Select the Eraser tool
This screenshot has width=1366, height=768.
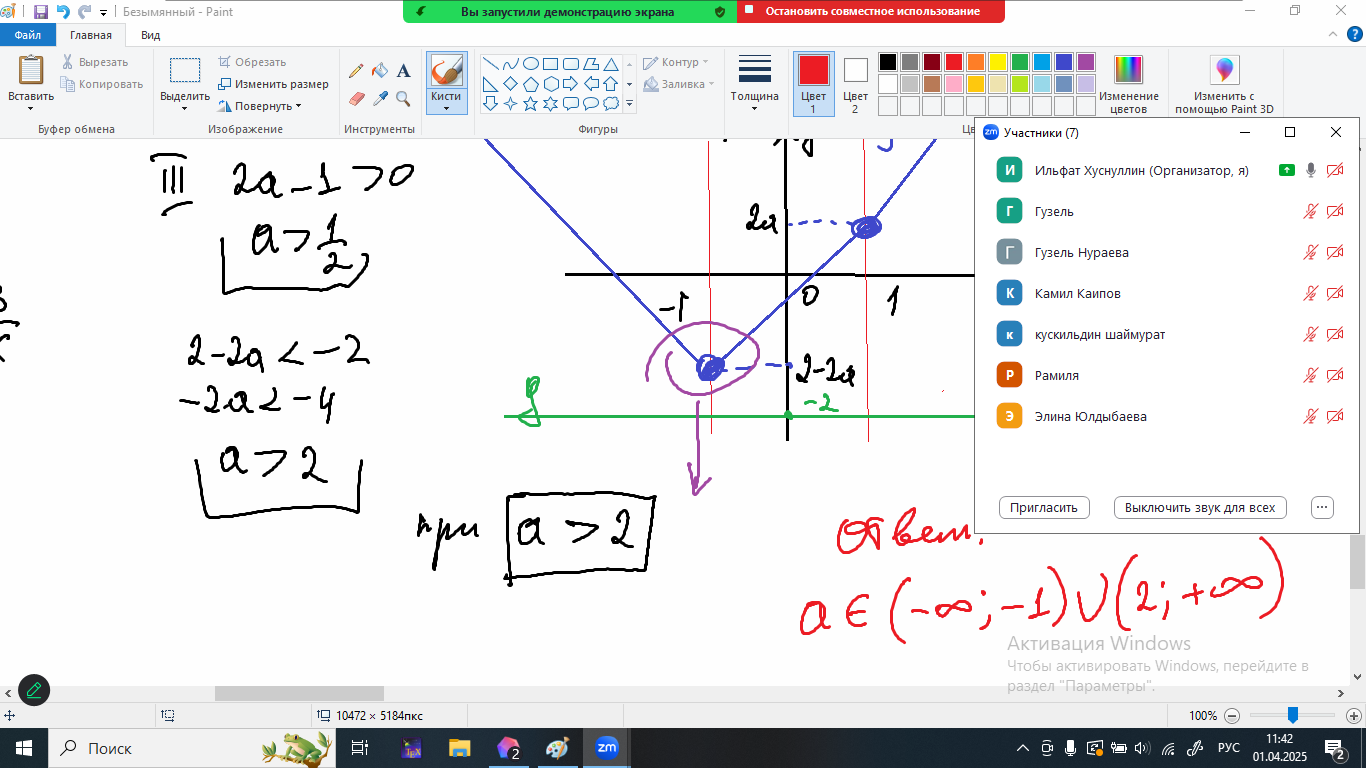coord(356,98)
